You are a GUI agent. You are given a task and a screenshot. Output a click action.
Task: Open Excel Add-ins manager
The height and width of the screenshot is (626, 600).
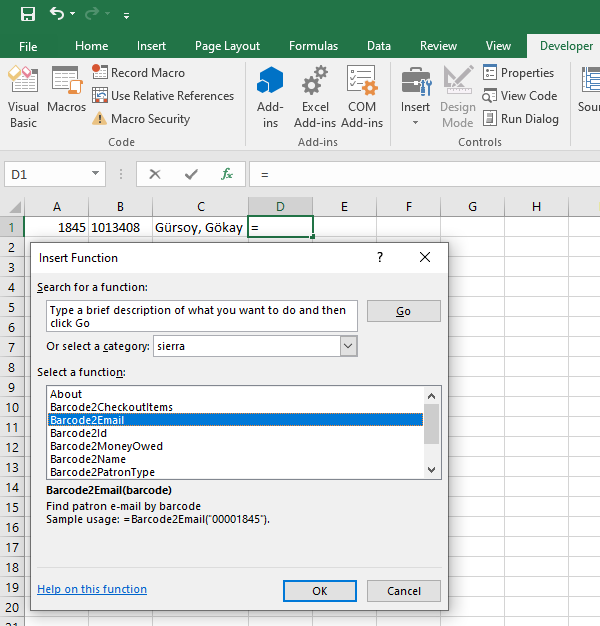[x=315, y=97]
